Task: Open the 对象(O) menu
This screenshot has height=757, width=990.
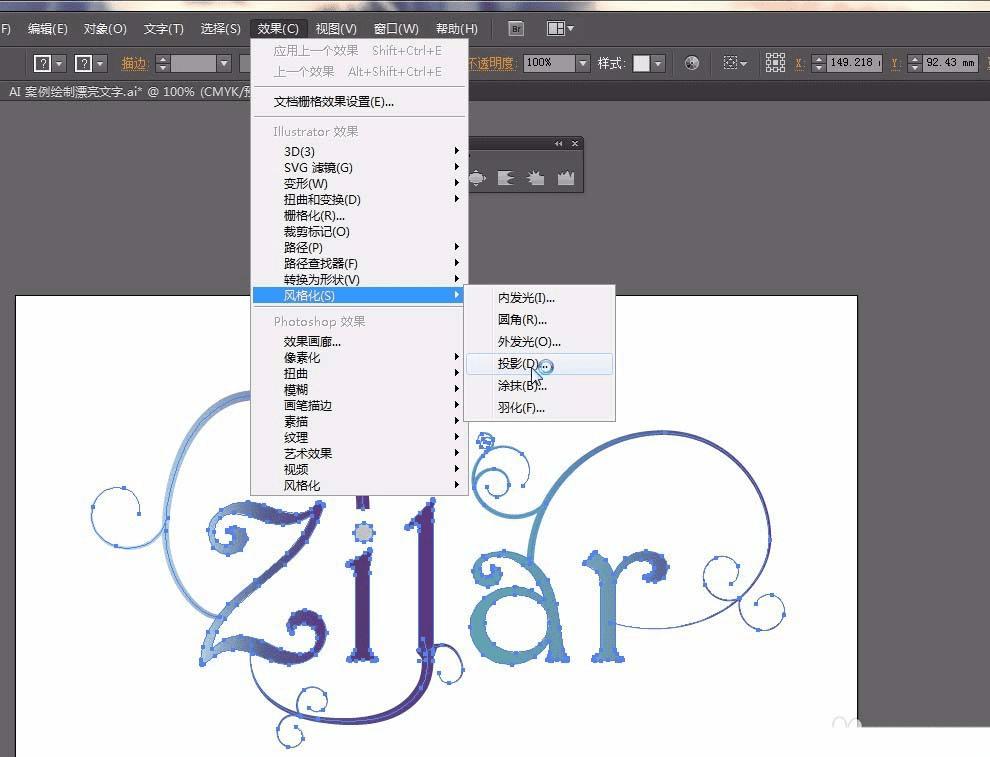Action: [105, 29]
